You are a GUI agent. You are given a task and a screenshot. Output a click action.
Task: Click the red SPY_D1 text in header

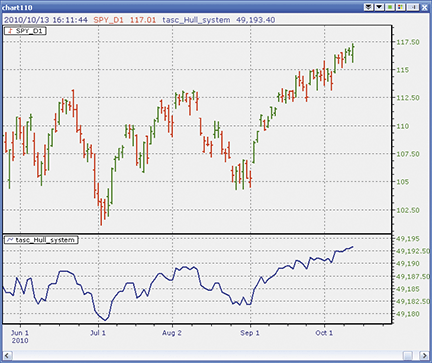tap(108, 20)
